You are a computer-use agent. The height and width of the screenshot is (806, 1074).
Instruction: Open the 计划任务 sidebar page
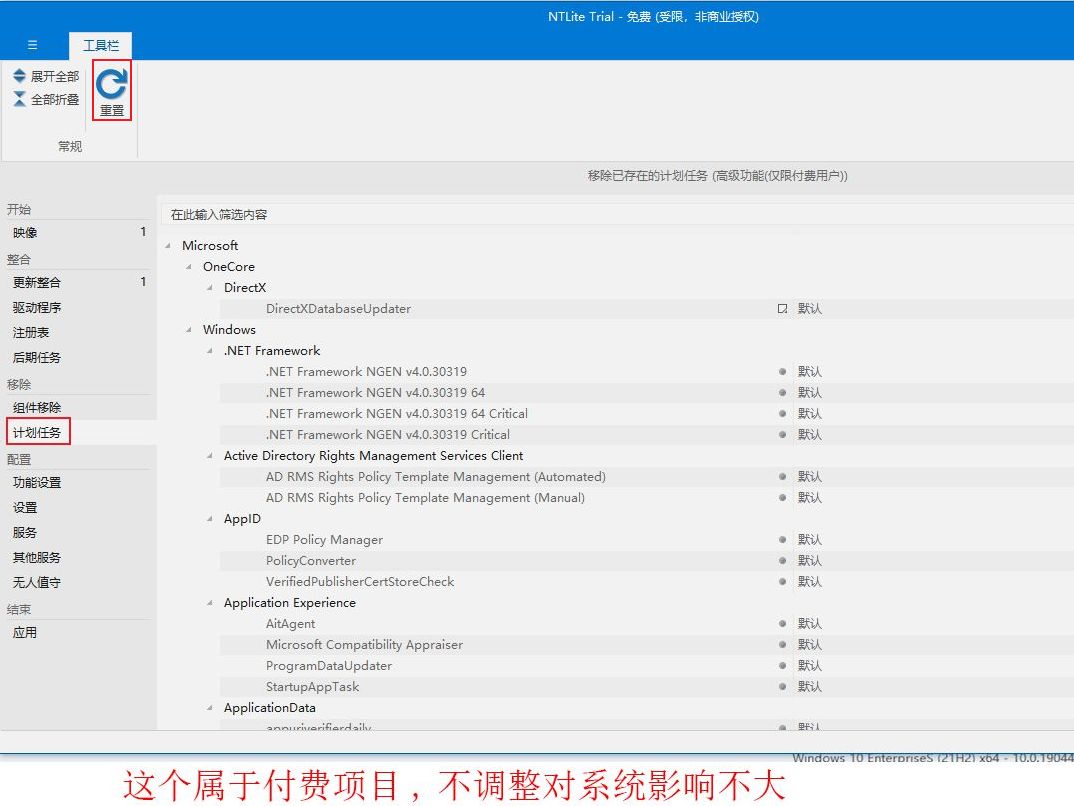(x=37, y=433)
